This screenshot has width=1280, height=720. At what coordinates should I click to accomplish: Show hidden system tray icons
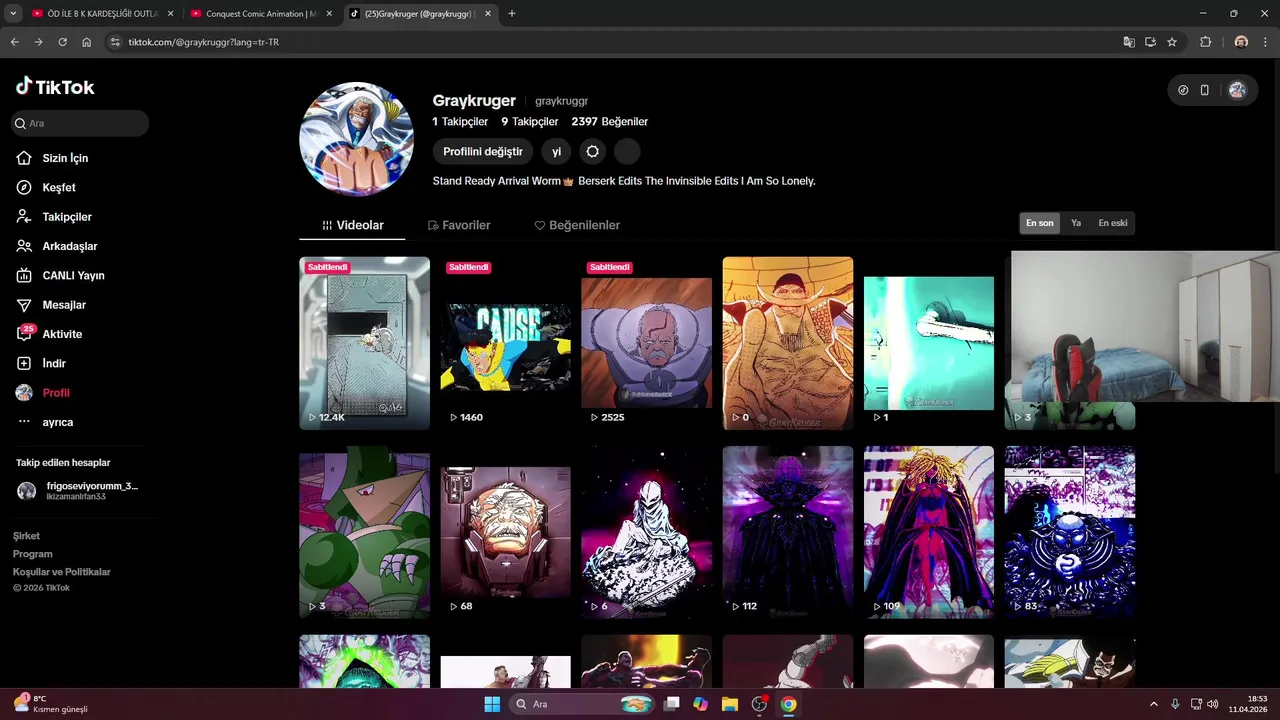pos(1153,704)
